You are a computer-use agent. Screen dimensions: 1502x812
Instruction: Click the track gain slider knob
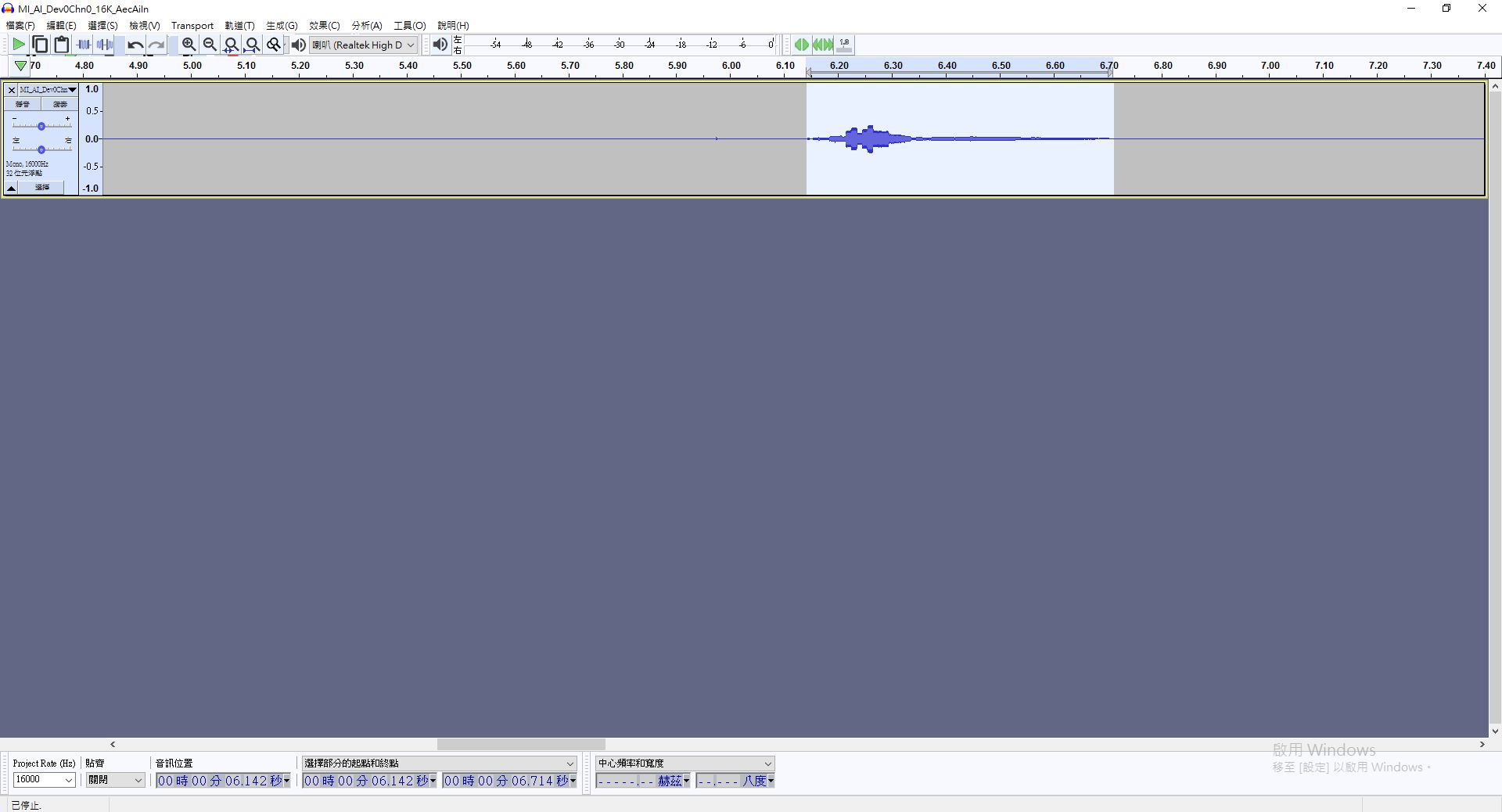coord(41,126)
